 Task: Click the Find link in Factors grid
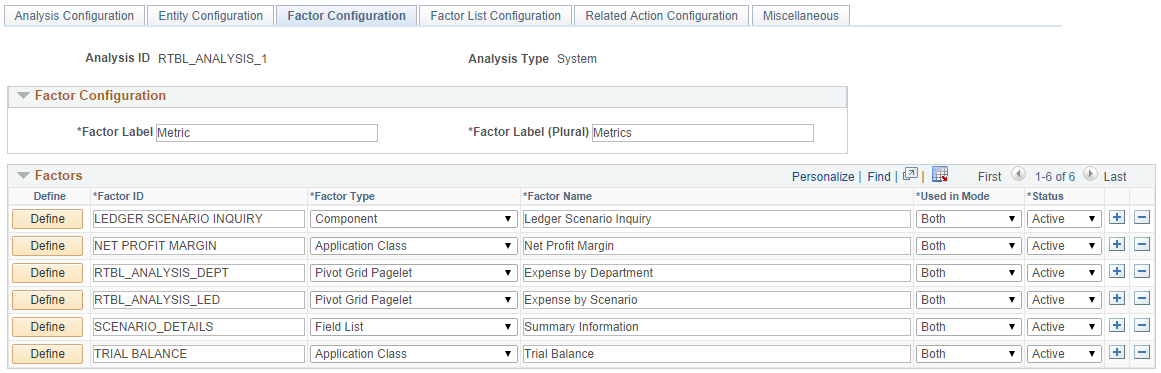(879, 176)
